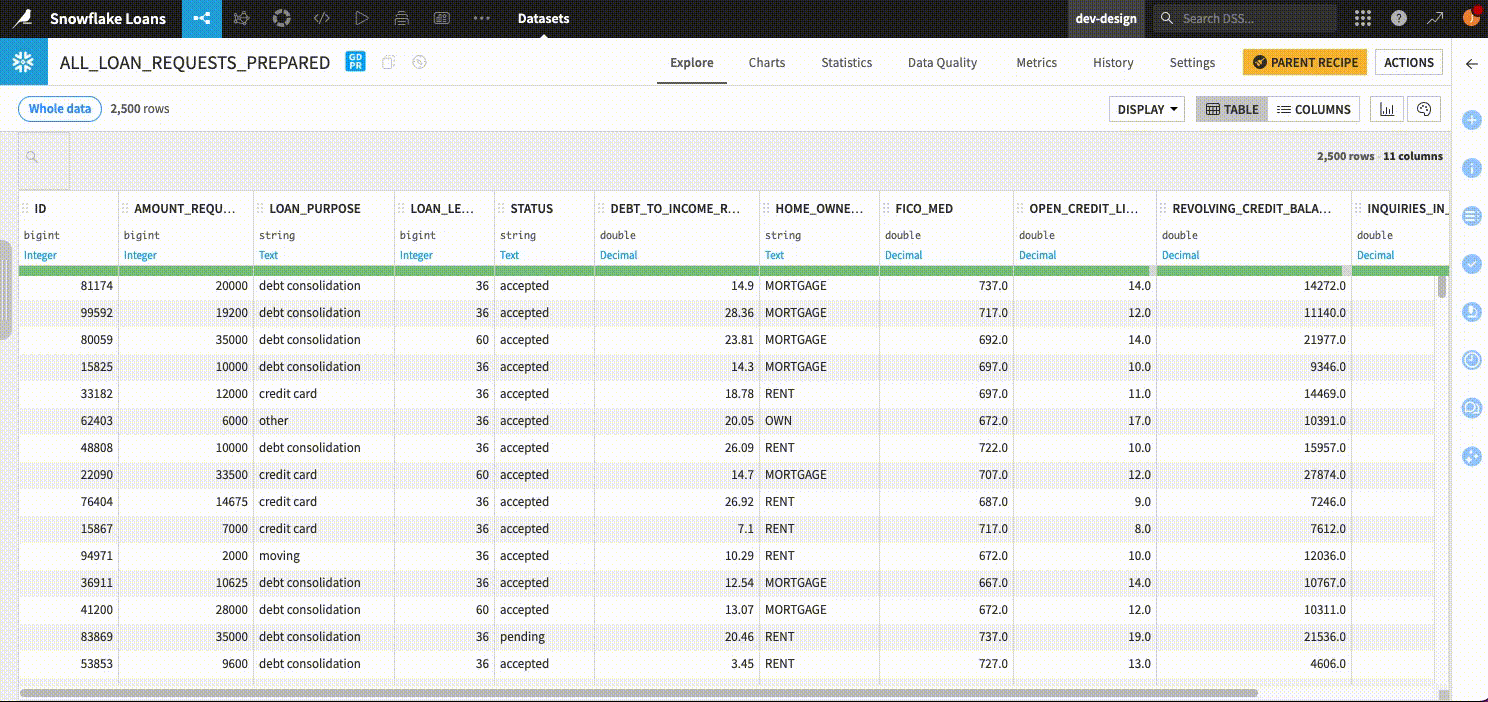Click the Whole data sample button
The height and width of the screenshot is (702, 1488).
click(x=60, y=109)
